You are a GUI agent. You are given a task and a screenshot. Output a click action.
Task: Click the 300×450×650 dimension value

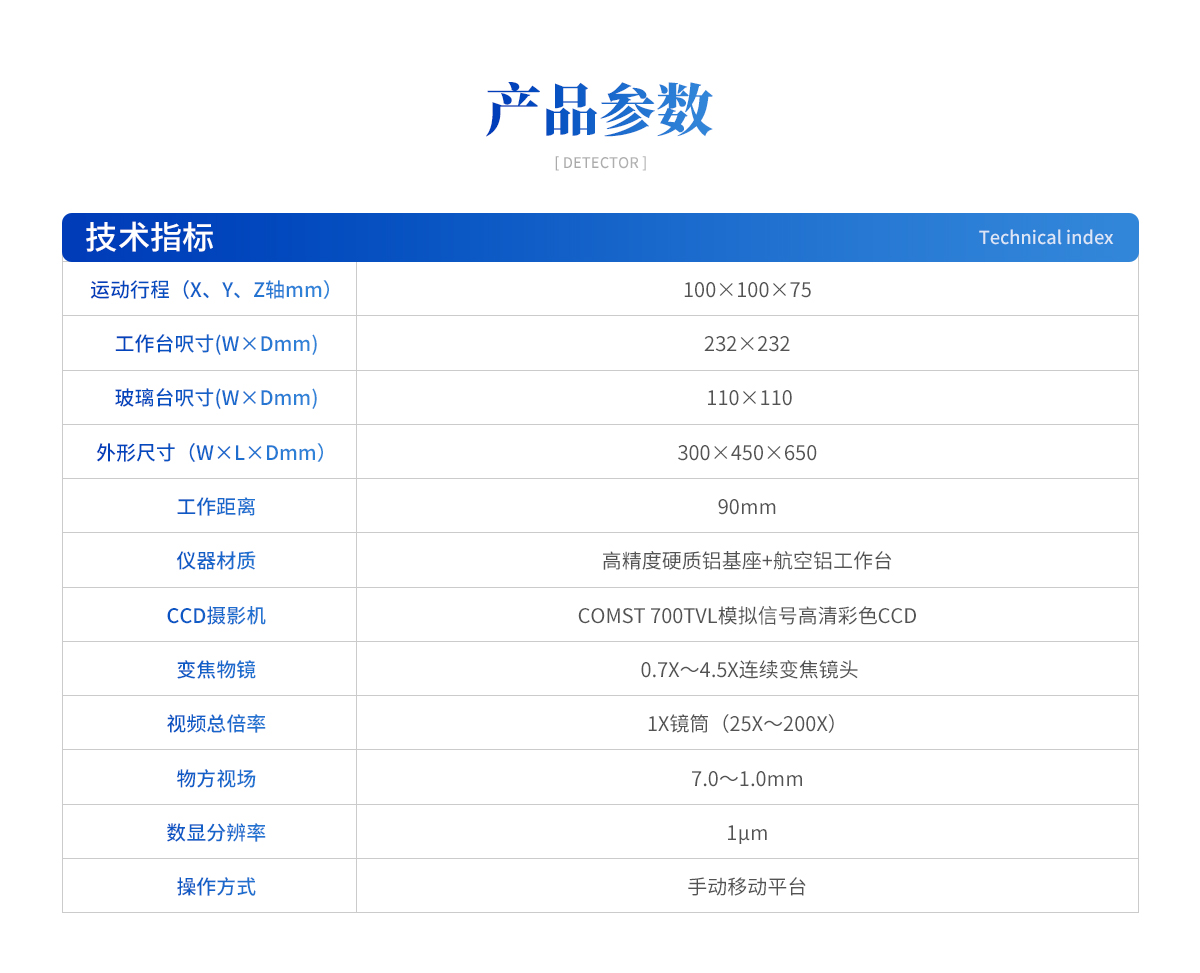pyautogui.click(x=747, y=453)
